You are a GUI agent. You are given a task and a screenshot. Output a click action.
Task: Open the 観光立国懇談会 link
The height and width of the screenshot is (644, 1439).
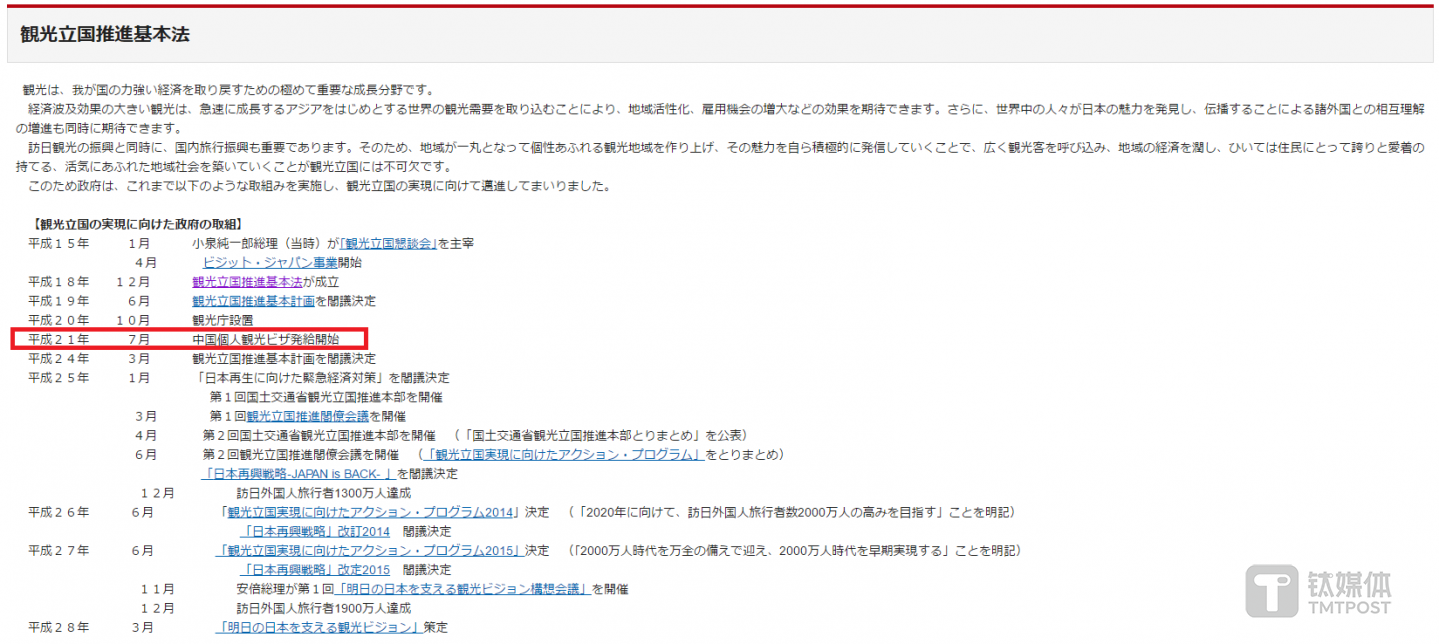pos(389,242)
